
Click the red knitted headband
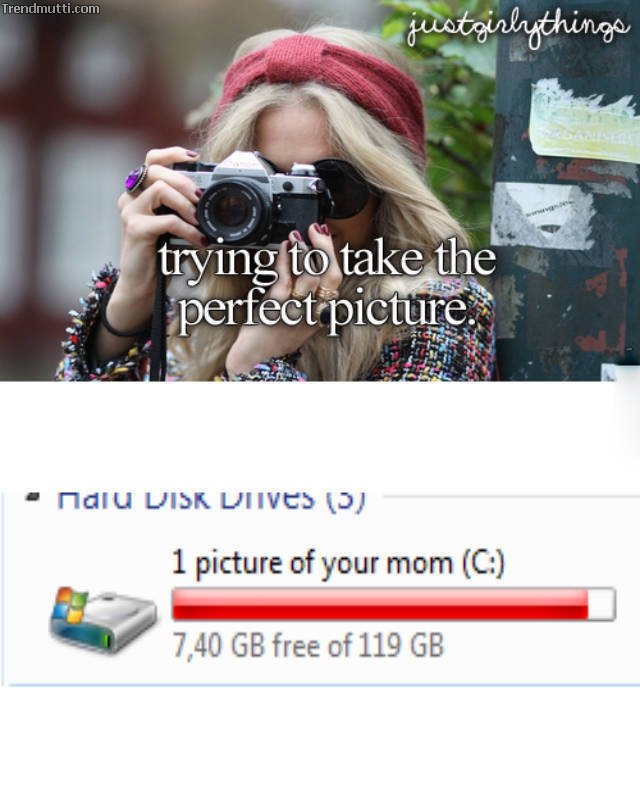coord(323,82)
